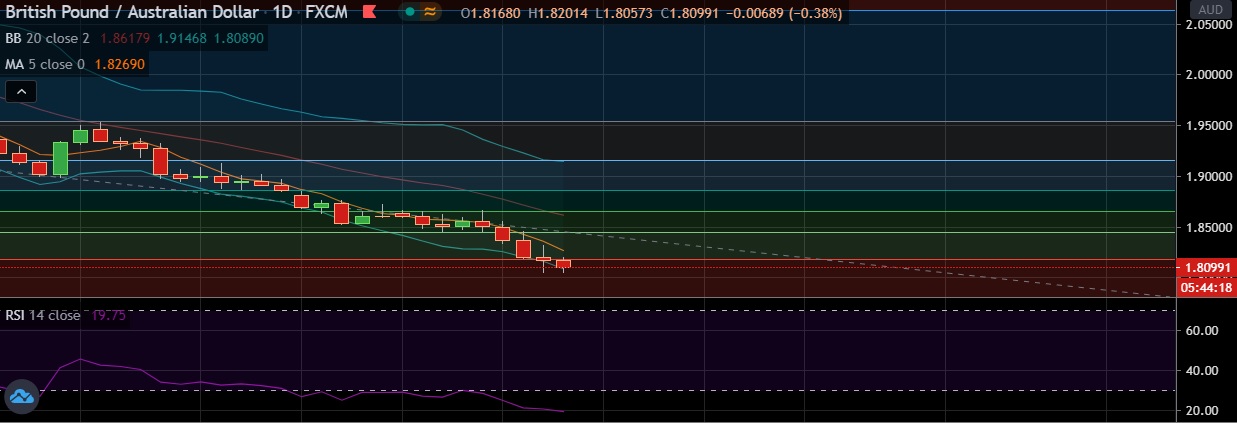1237x423 pixels.
Task: Click the 2.05000 price axis label
Action: coord(1209,24)
